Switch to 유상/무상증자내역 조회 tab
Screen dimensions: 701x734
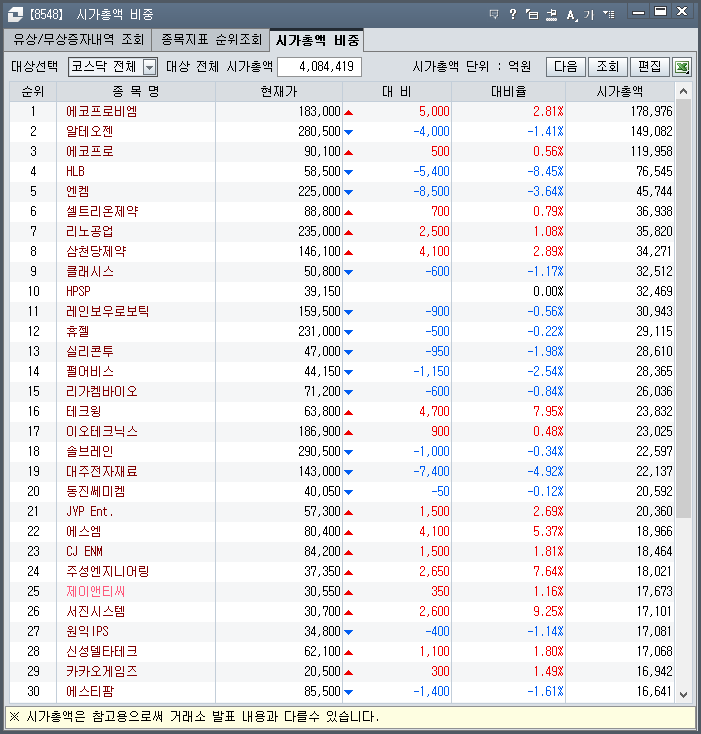(x=78, y=39)
